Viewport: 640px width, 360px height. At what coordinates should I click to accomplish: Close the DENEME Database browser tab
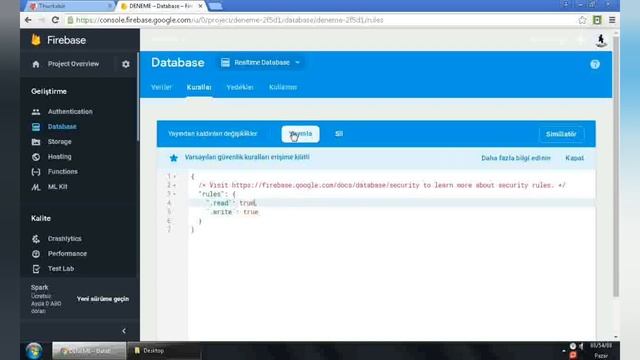click(x=200, y=6)
